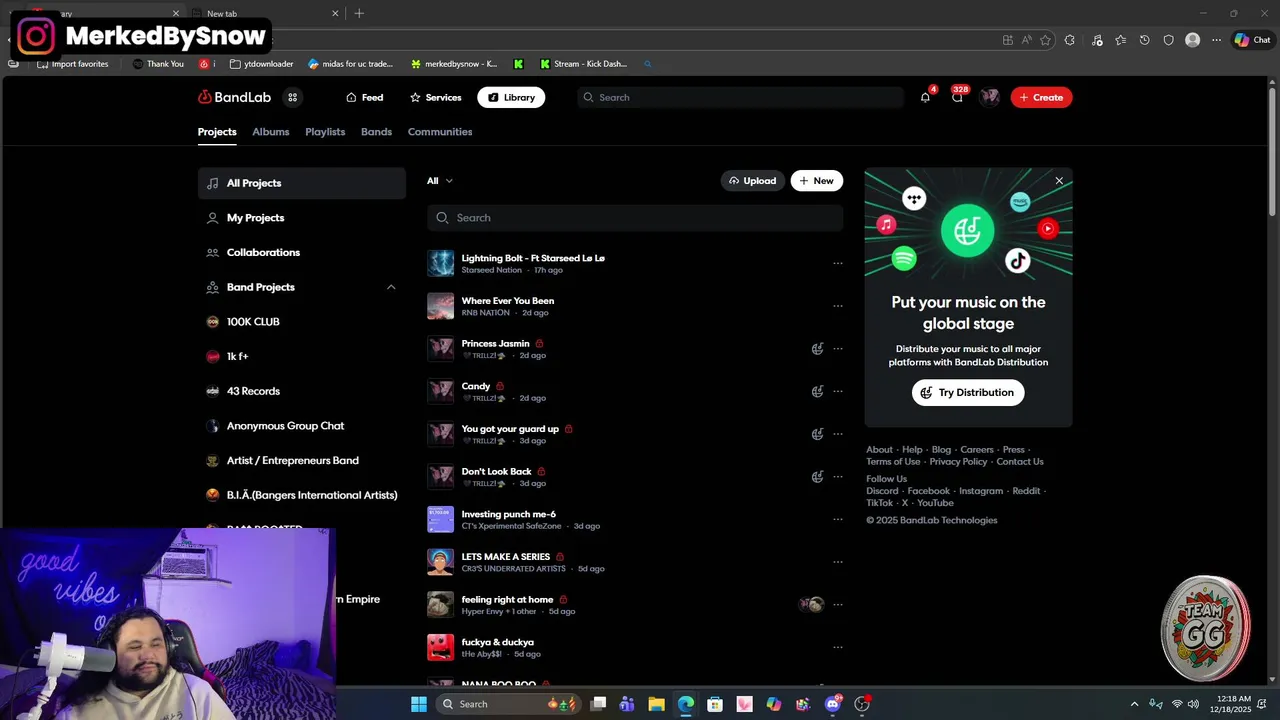Open the Privacy Policy link
This screenshot has height=720, width=1280.
tap(958, 462)
